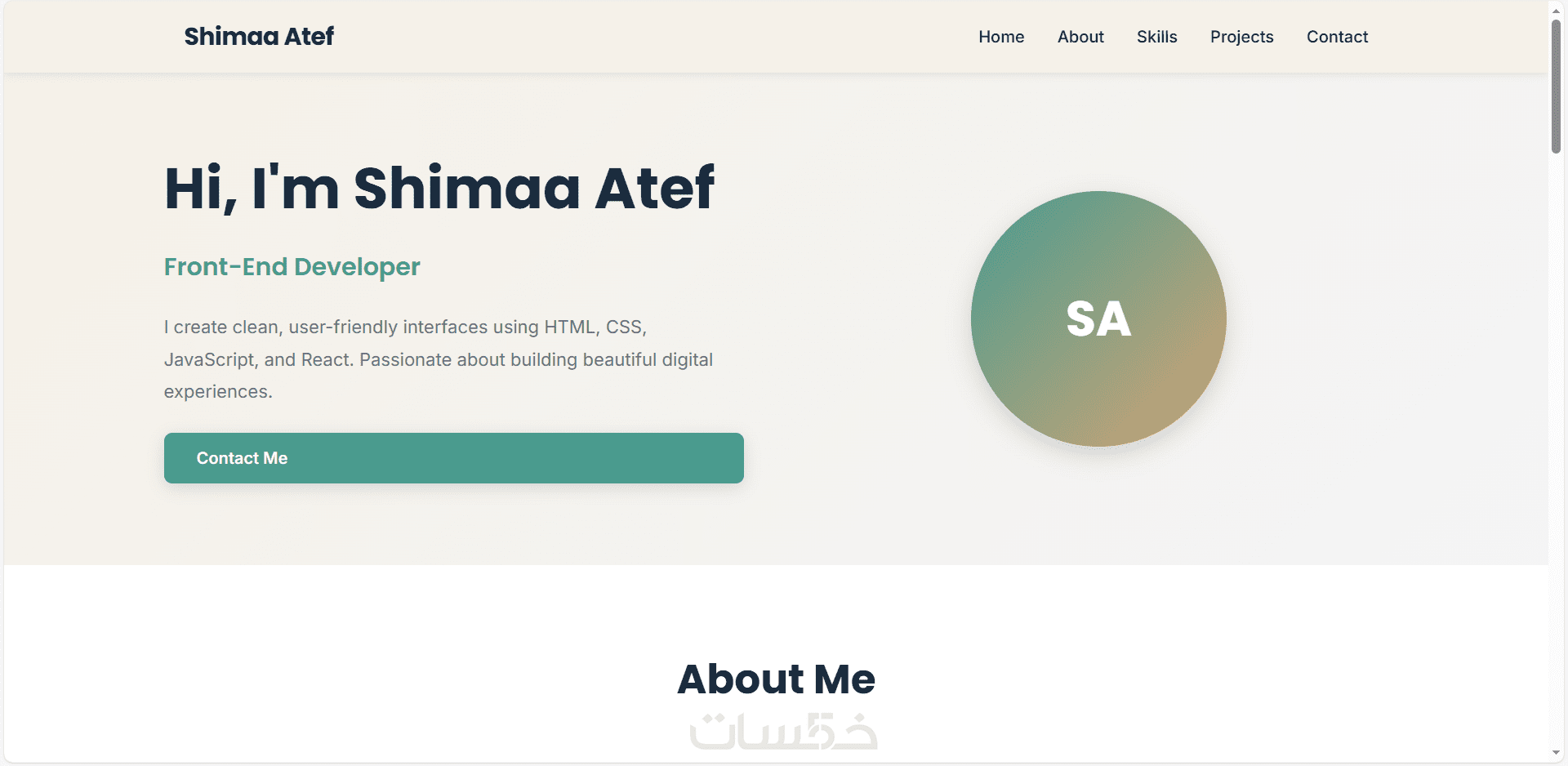Click Contact in the top navigation

point(1337,37)
